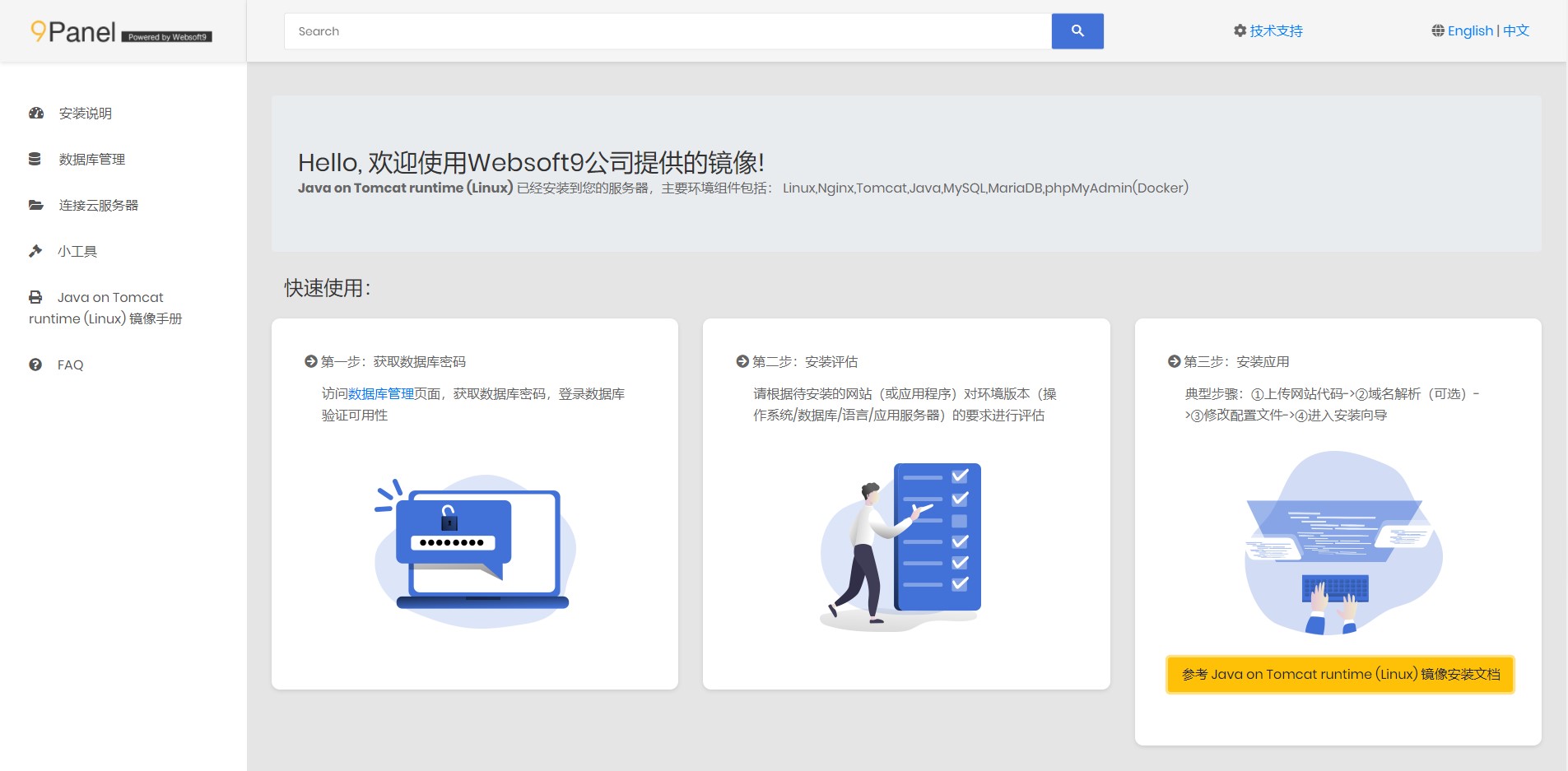The width and height of the screenshot is (1568, 771).
Task: Open the 安装说明 sidebar menu
Action: (x=85, y=114)
